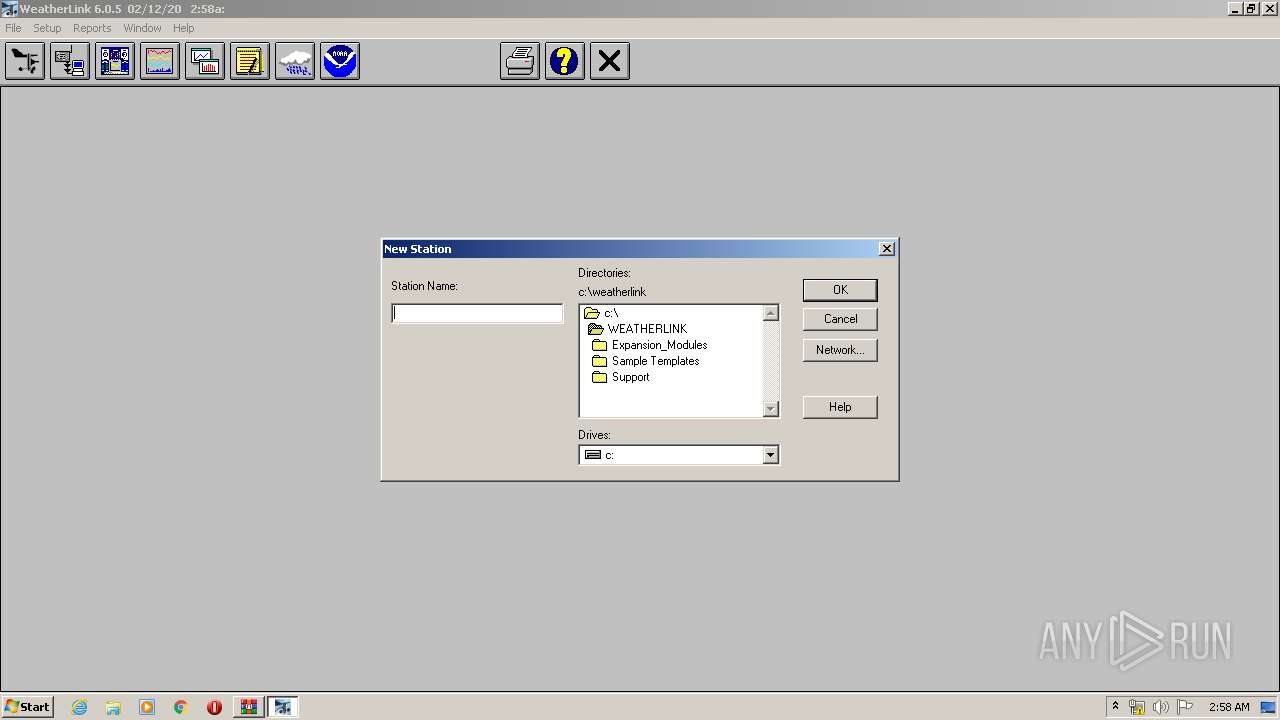The height and width of the screenshot is (720, 1280).
Task: Launch Google Chrome from taskbar
Action: tap(181, 707)
